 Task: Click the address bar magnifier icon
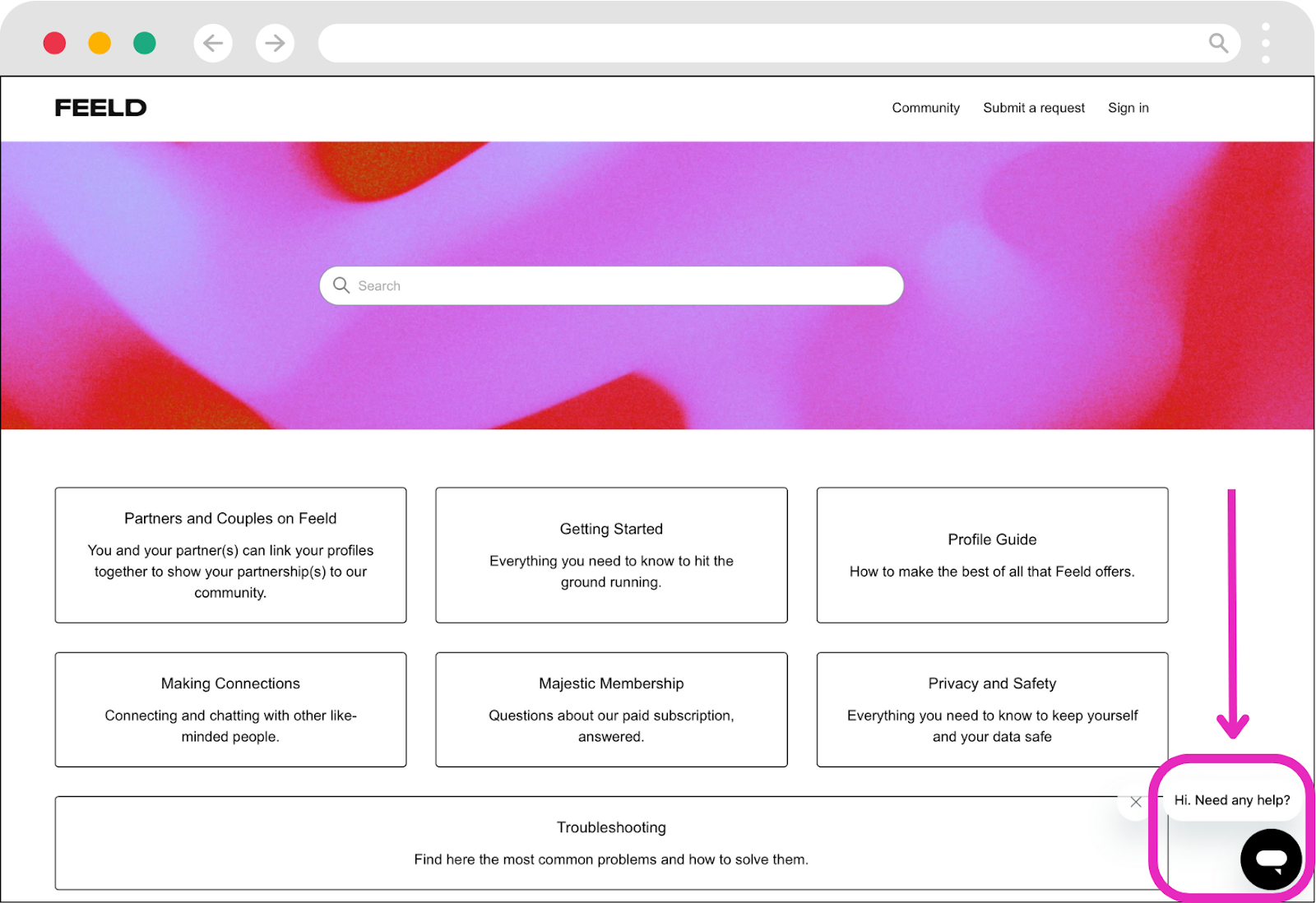point(1218,43)
